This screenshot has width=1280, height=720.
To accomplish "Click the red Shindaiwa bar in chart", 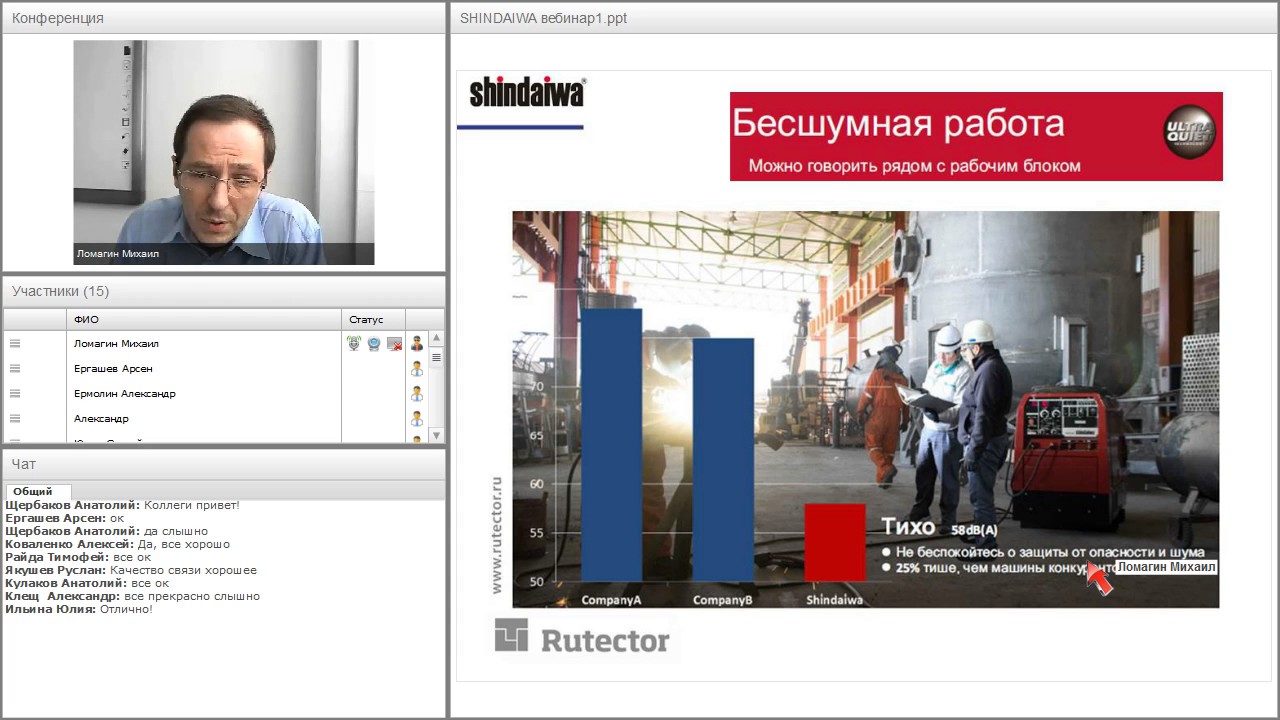I will click(x=835, y=542).
